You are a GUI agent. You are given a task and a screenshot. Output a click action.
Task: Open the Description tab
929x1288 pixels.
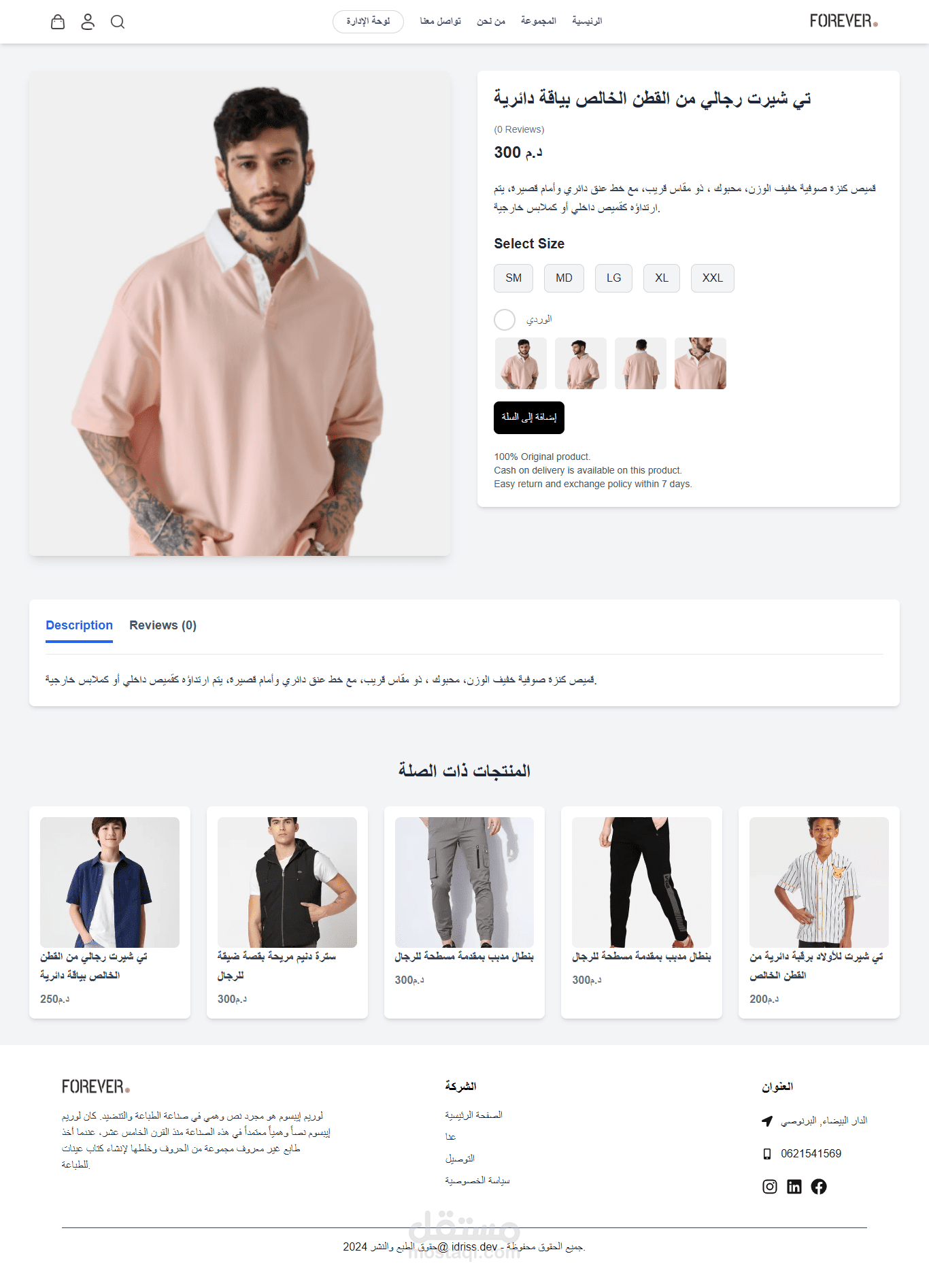click(80, 625)
